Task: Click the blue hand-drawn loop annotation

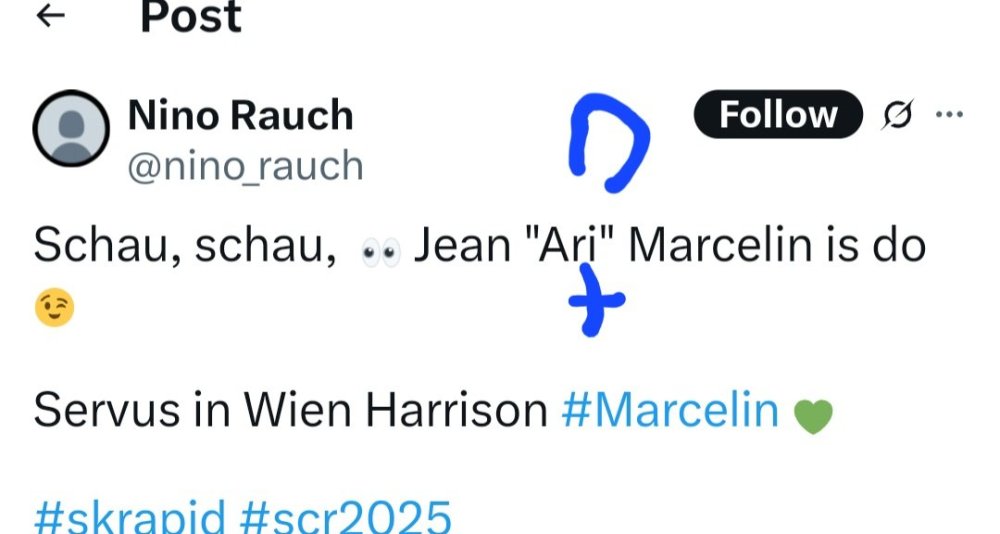Action: [608, 142]
